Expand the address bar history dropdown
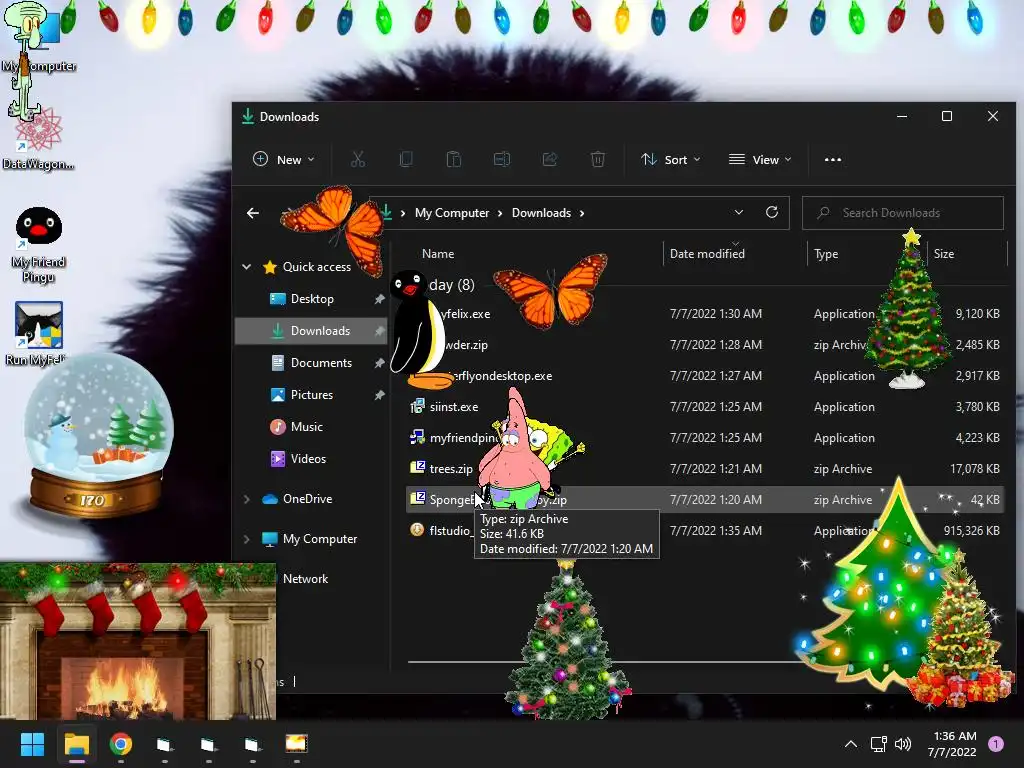The width and height of the screenshot is (1024, 768). [739, 212]
